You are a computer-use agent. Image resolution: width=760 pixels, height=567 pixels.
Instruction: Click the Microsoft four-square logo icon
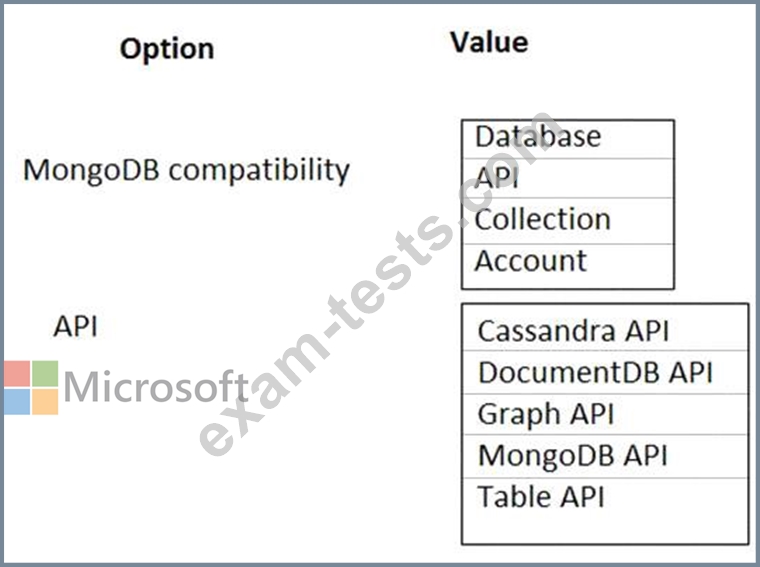(31, 387)
